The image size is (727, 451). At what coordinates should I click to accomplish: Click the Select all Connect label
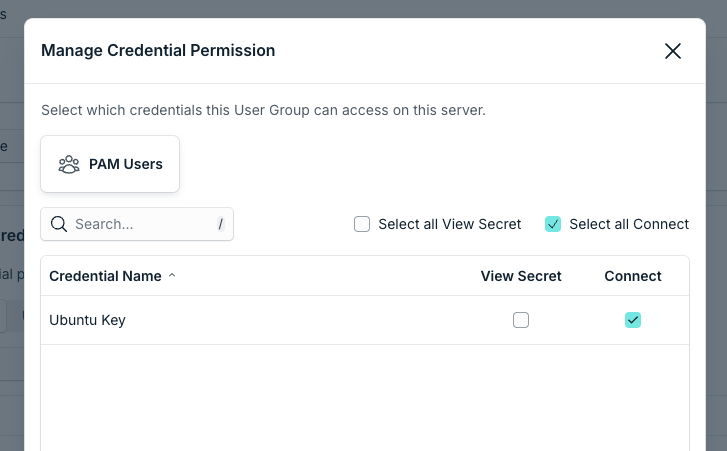pos(629,224)
